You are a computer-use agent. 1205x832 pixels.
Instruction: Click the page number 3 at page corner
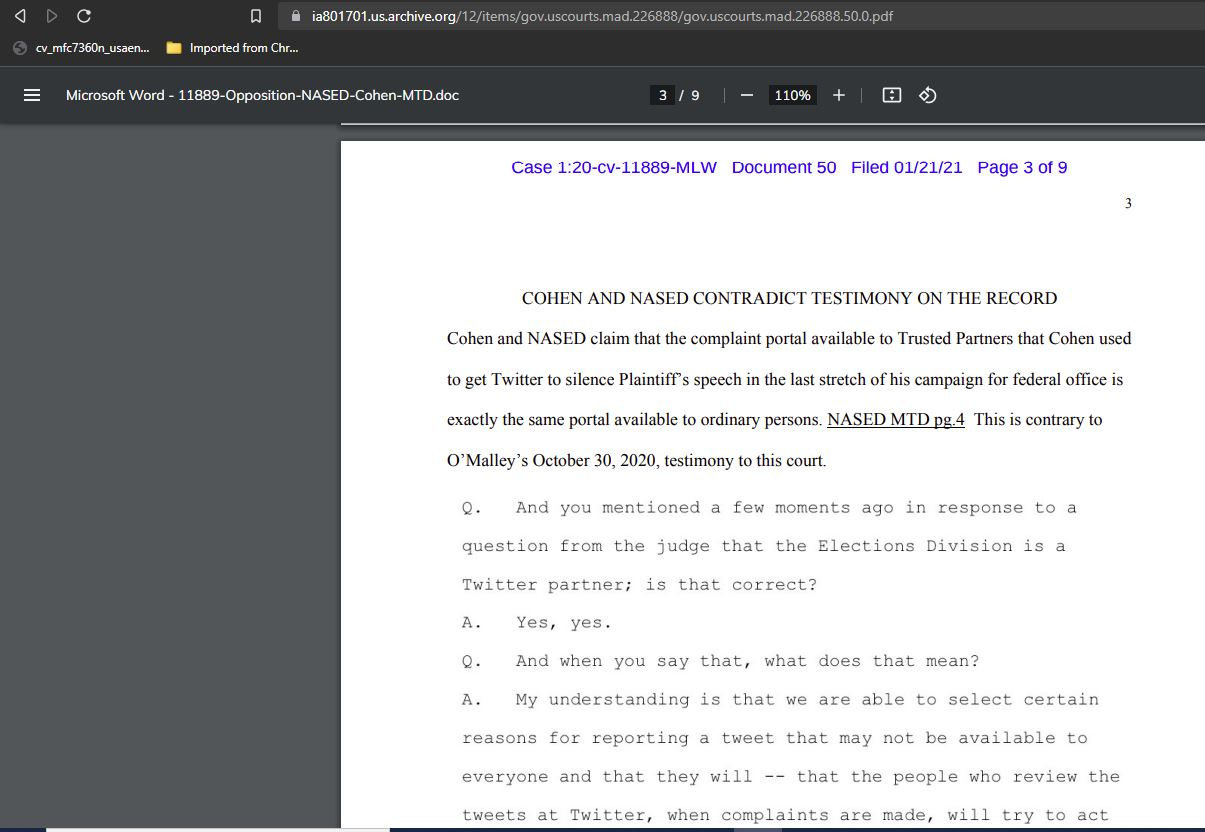point(1128,204)
